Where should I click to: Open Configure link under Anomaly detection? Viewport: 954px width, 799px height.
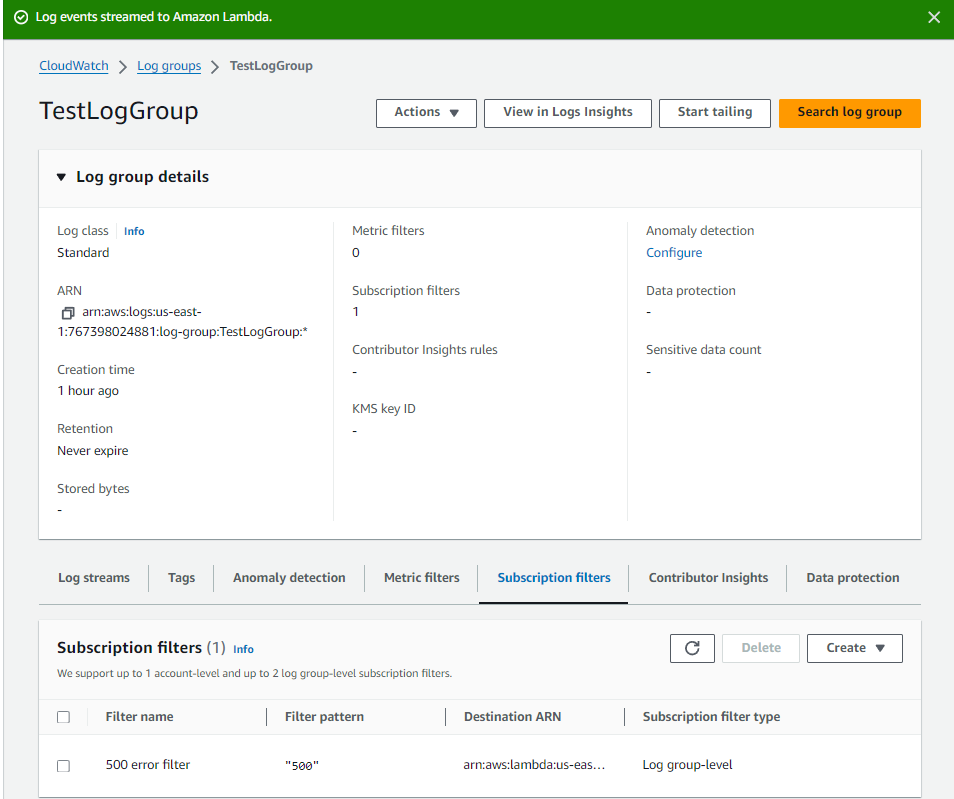coord(674,253)
